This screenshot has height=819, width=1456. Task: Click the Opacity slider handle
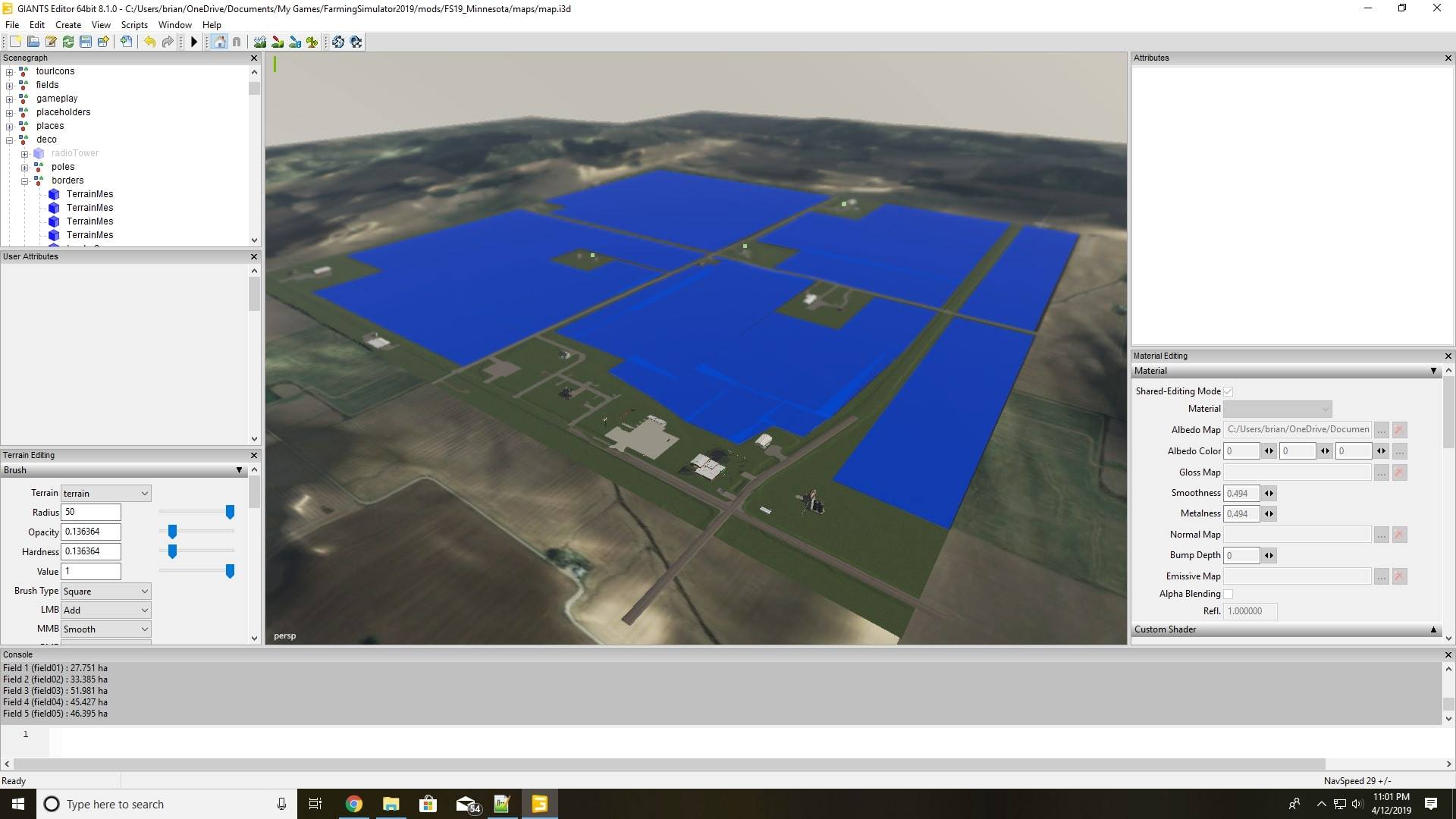(172, 532)
